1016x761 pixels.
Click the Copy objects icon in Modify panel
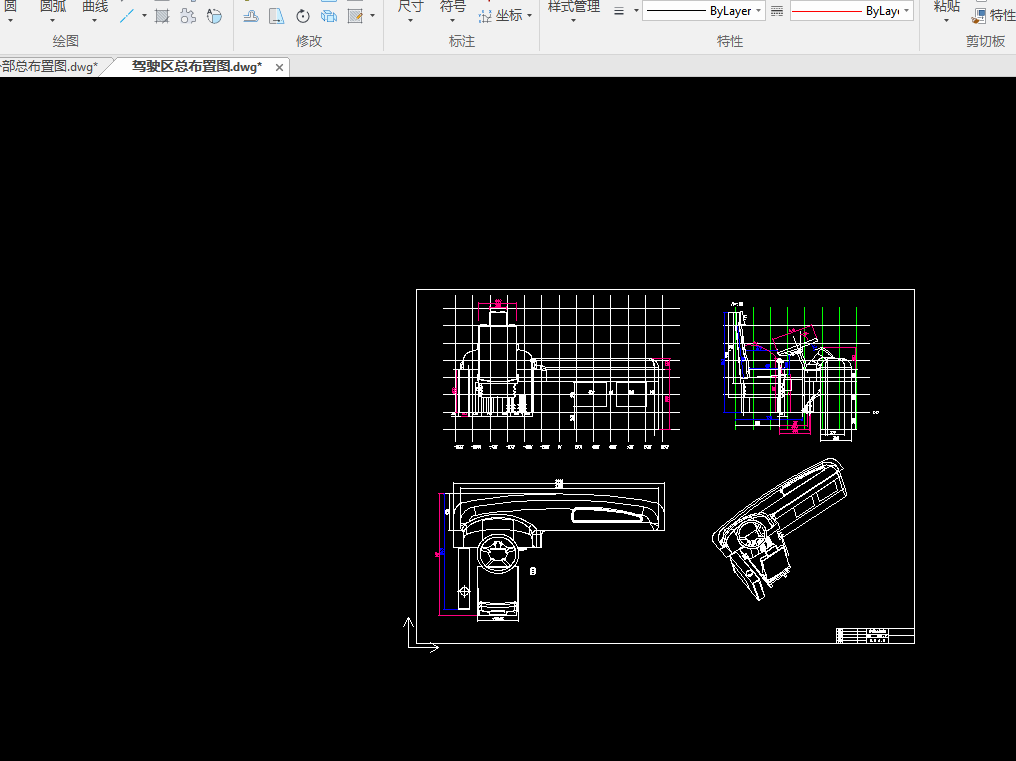tap(329, 16)
